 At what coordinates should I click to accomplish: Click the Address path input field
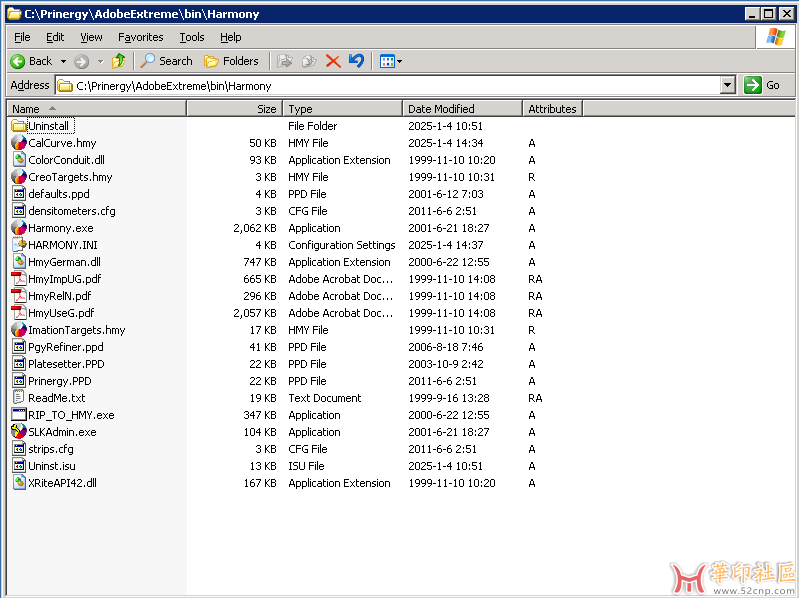pos(389,86)
